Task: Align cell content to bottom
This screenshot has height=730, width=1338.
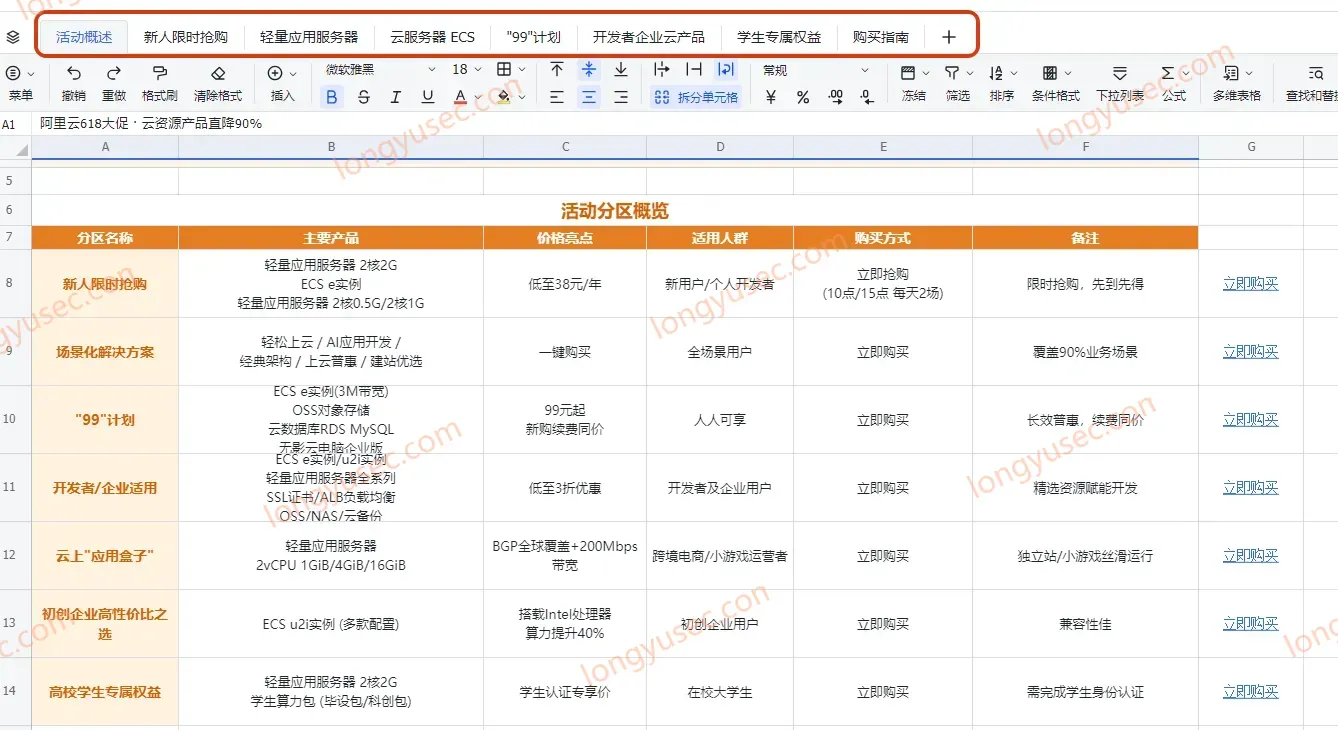Action: coord(621,70)
